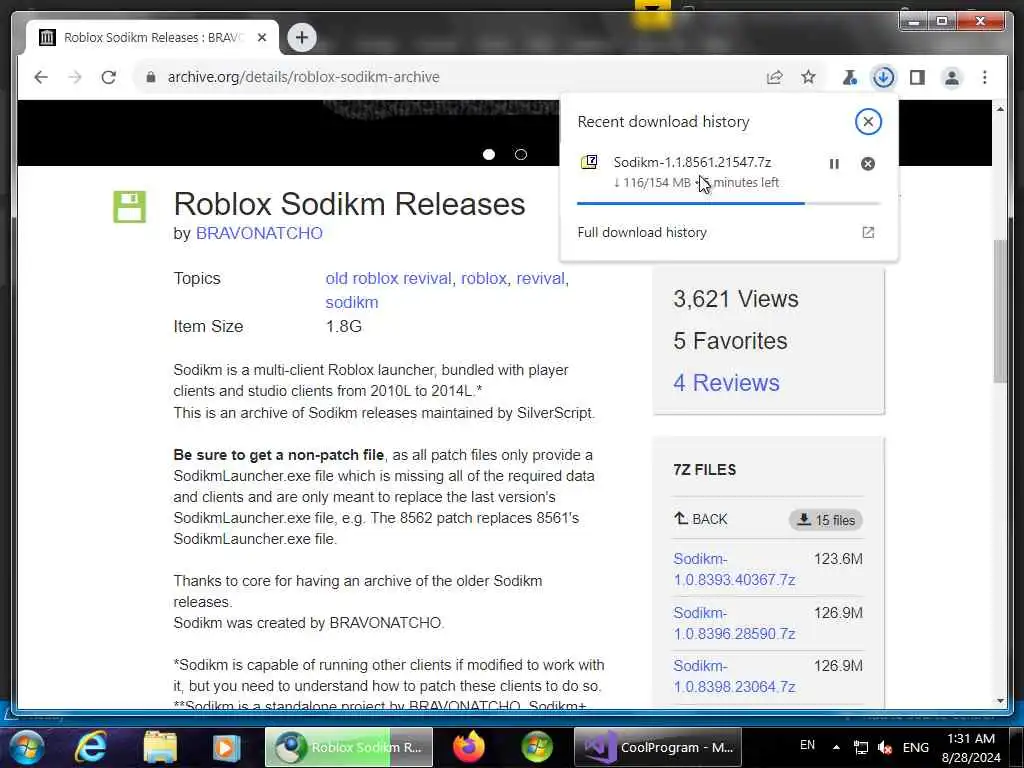Open the BRAVONATCHO author link
The width and height of the screenshot is (1024, 768).
click(259, 233)
